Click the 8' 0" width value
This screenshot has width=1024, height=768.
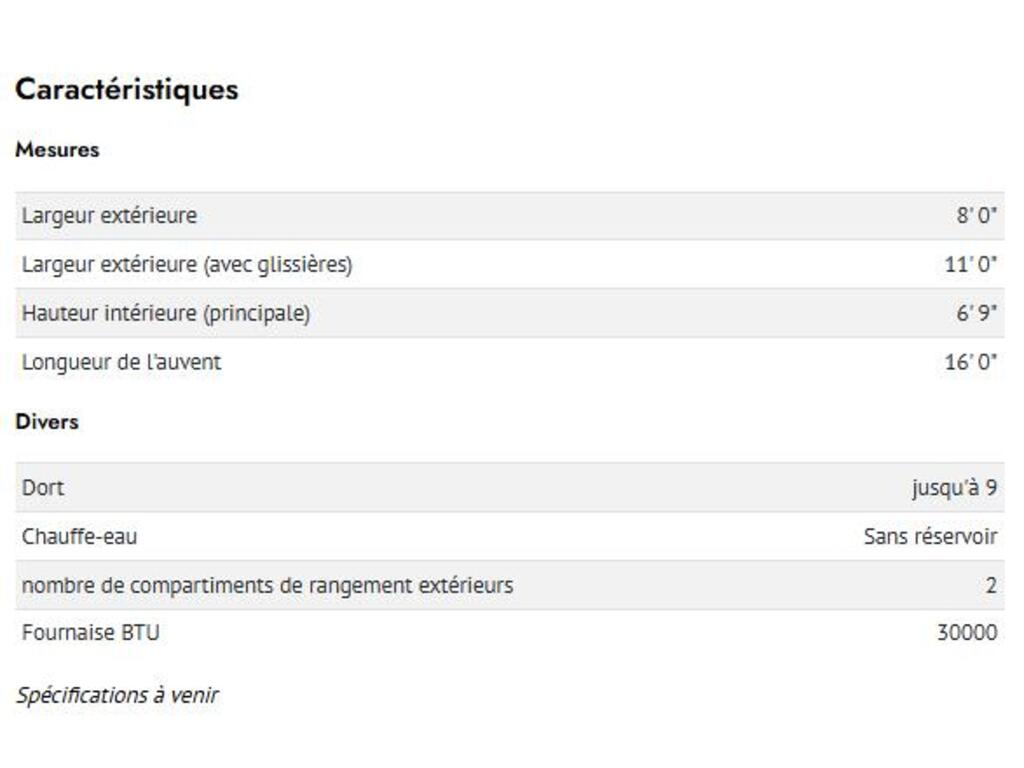tap(976, 215)
